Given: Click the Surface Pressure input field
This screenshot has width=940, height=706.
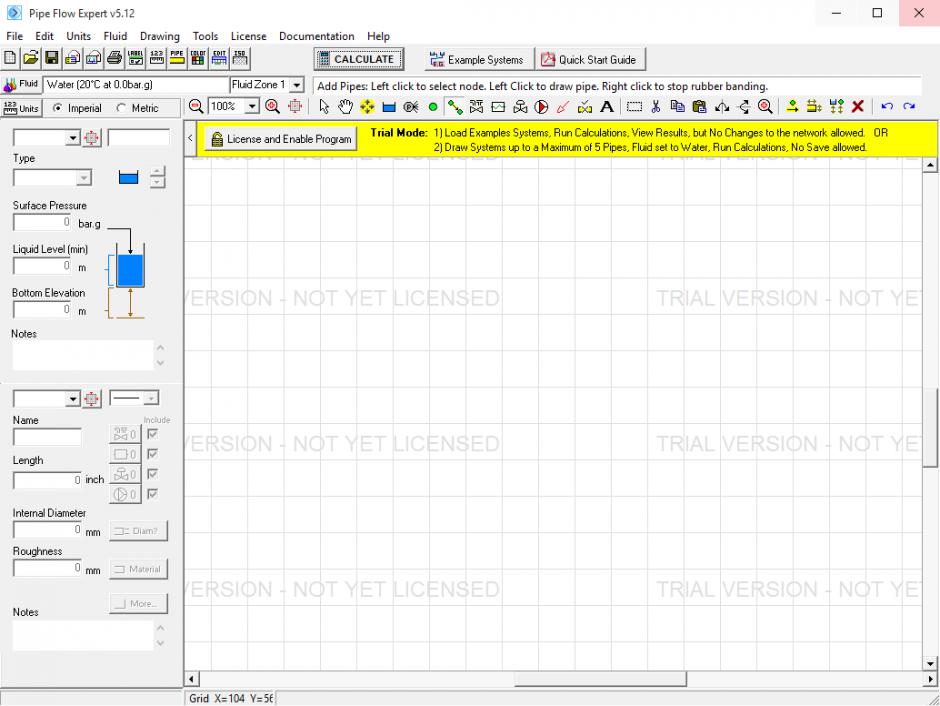Looking at the screenshot, I should [x=43, y=222].
